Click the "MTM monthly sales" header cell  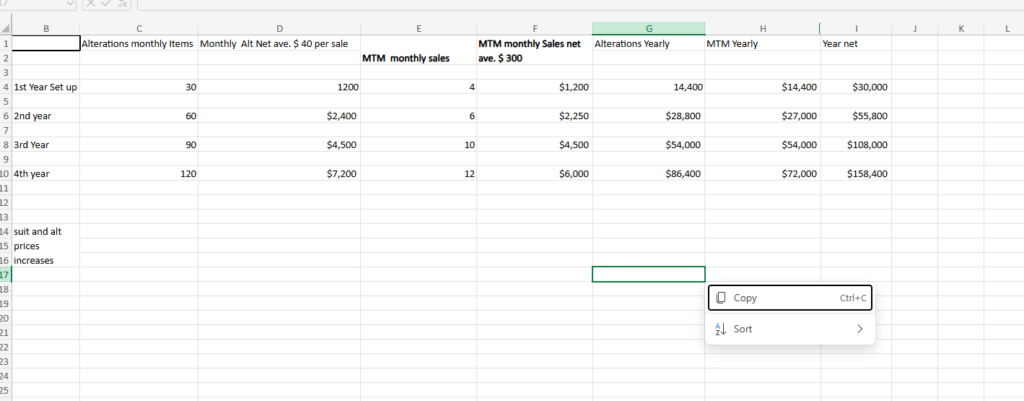(x=418, y=58)
